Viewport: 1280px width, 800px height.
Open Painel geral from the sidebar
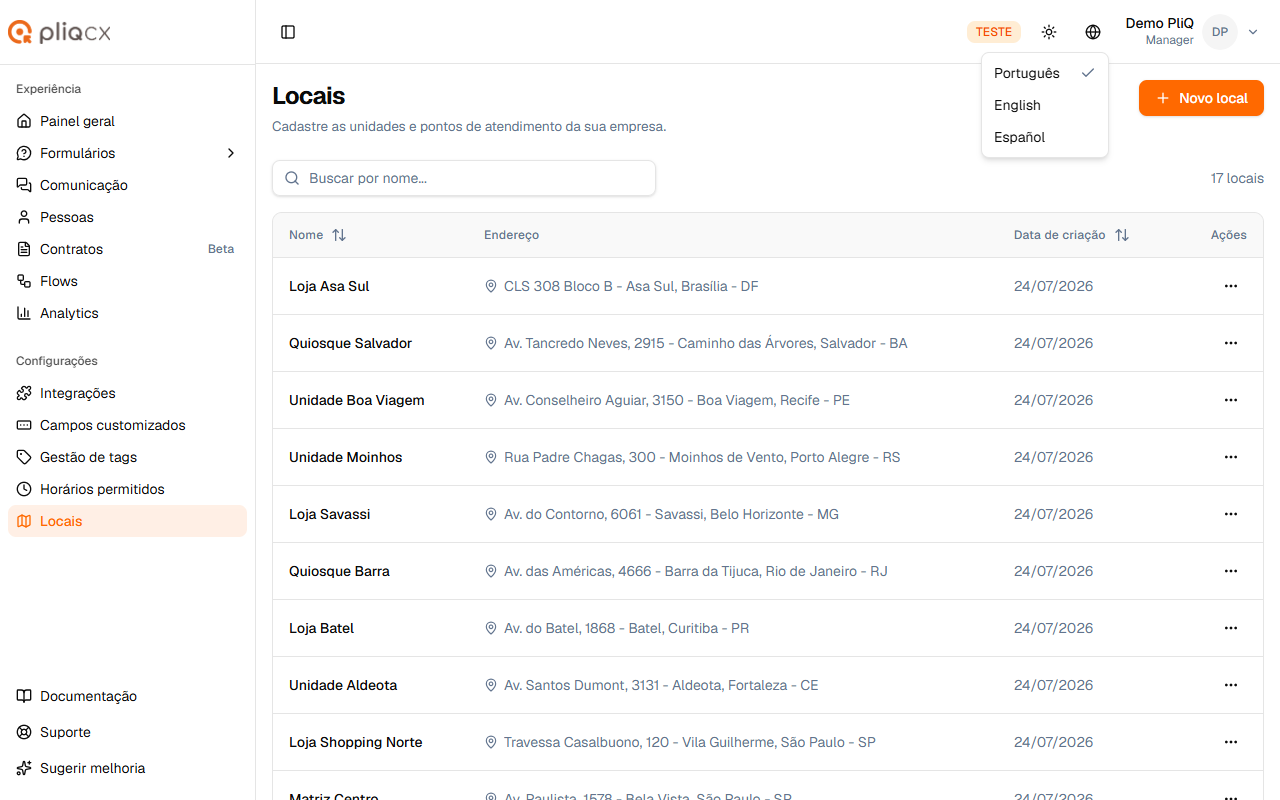127,121
